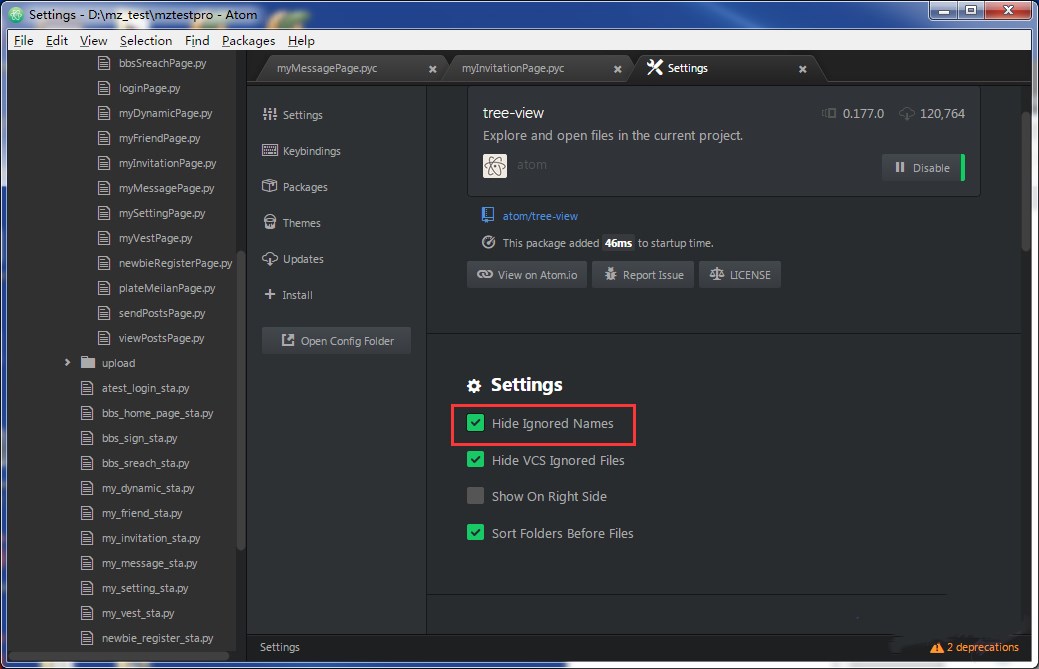Click the Keybindings keyboard icon
Screen dimensions: 1039x669
point(270,150)
